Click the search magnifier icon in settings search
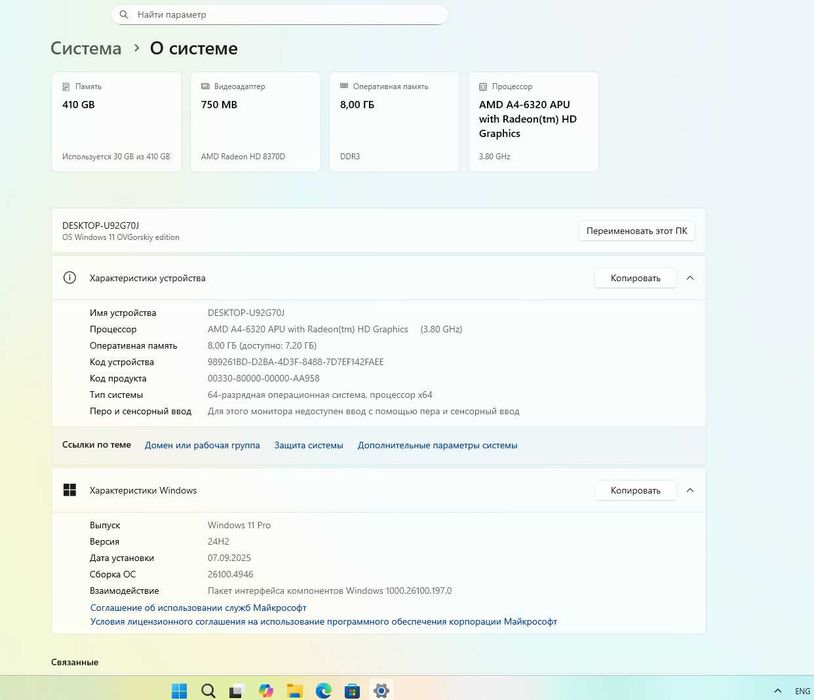 tap(124, 15)
